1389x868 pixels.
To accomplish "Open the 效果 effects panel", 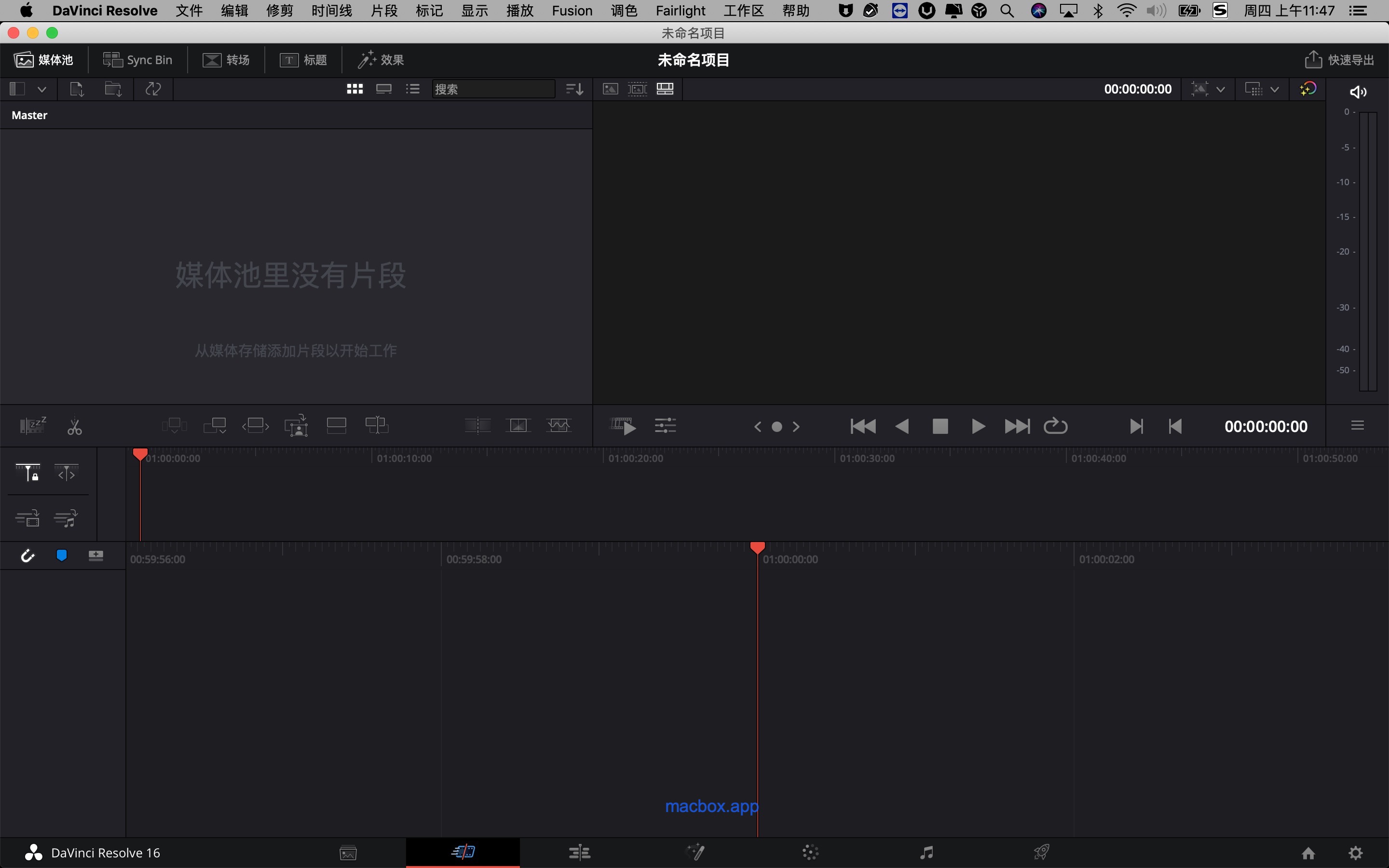I will (381, 60).
